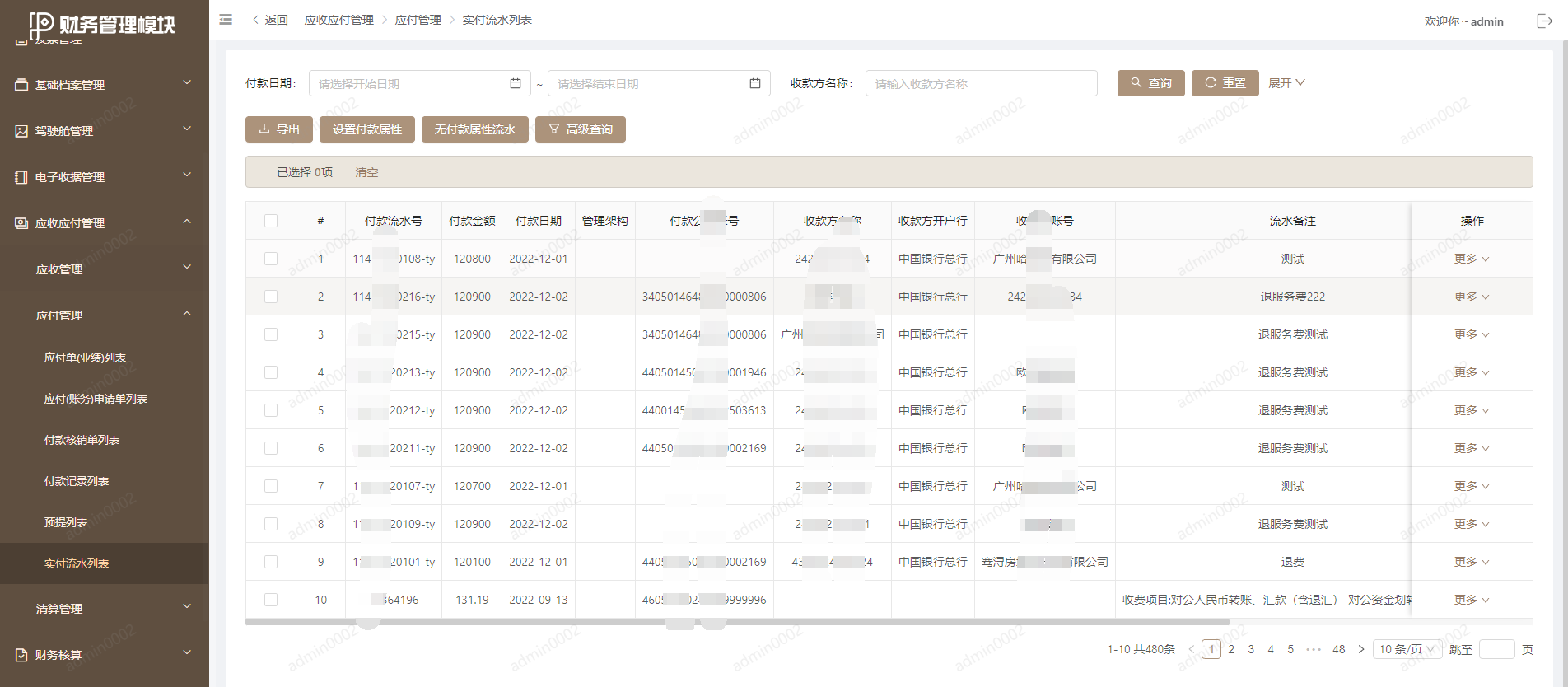Click the 跳至 page number input
The height and width of the screenshot is (687, 1568).
coord(1497,649)
